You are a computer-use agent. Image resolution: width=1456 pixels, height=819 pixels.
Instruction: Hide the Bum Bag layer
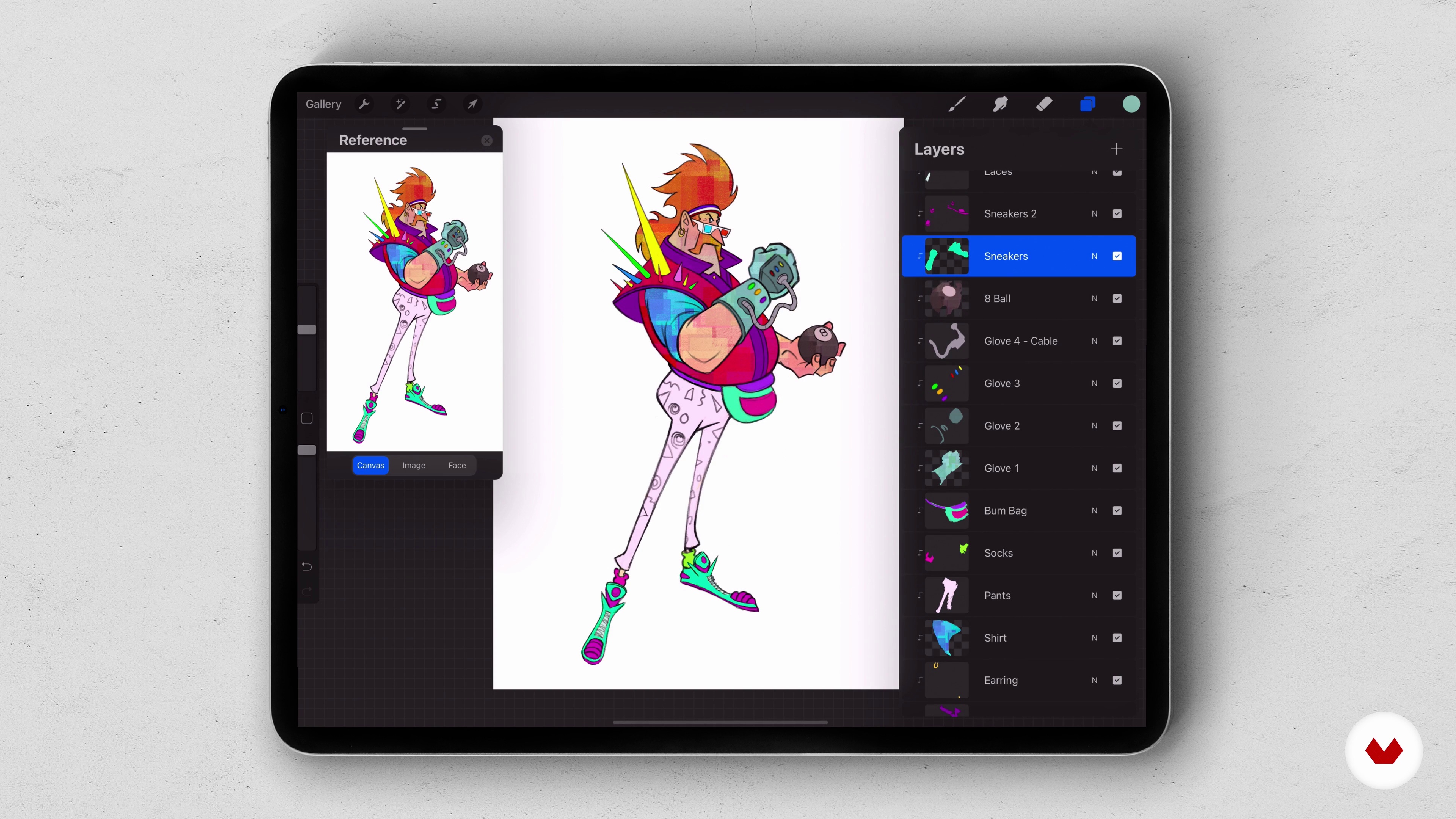pos(1117,510)
